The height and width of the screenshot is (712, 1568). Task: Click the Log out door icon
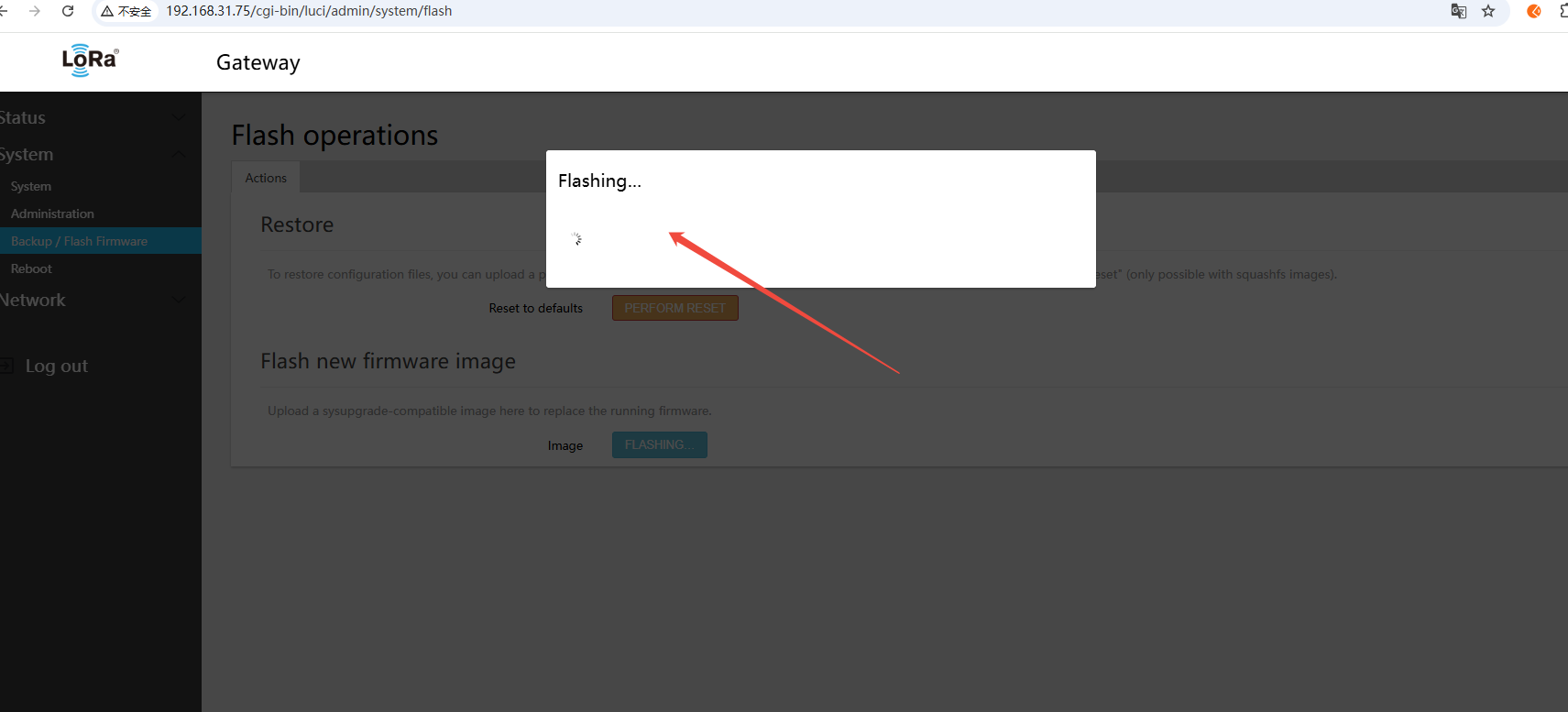click(6, 366)
